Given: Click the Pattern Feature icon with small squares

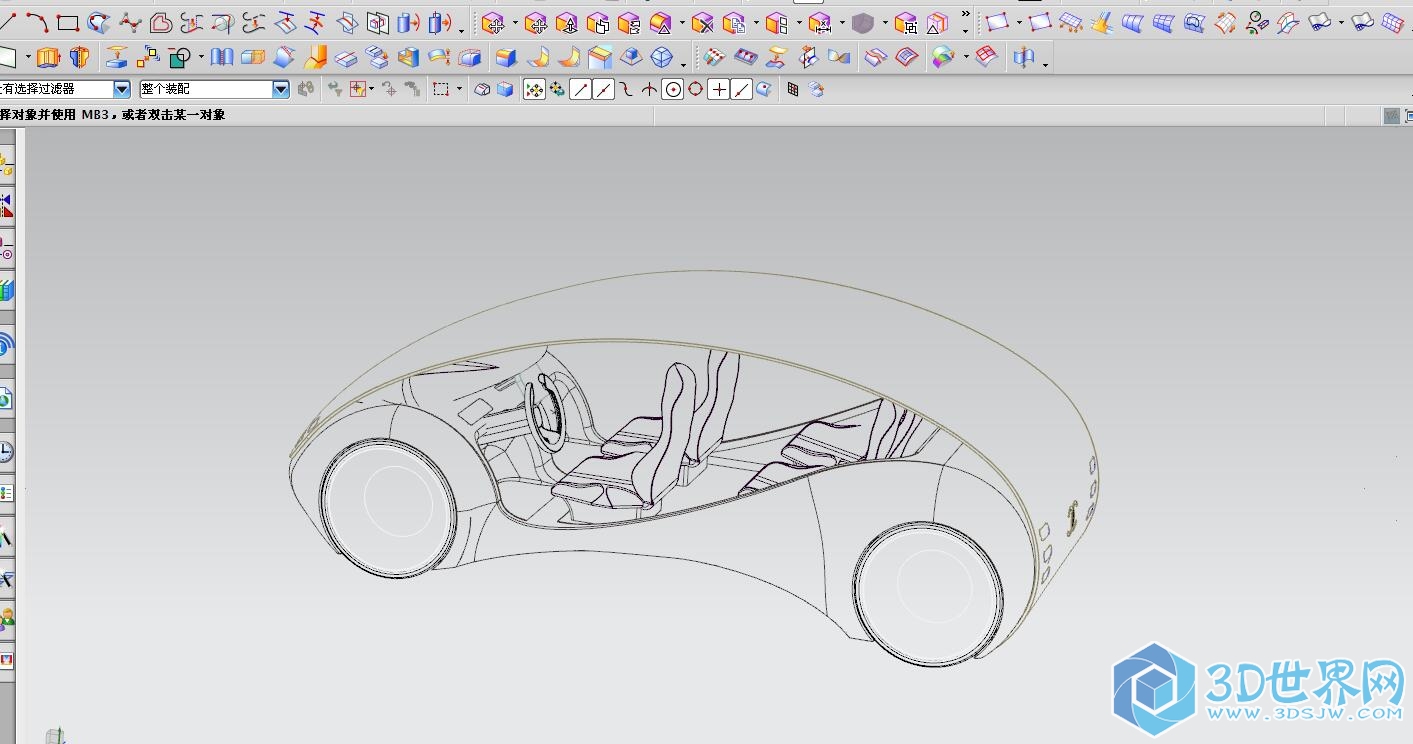Looking at the screenshot, I should coord(147,57).
